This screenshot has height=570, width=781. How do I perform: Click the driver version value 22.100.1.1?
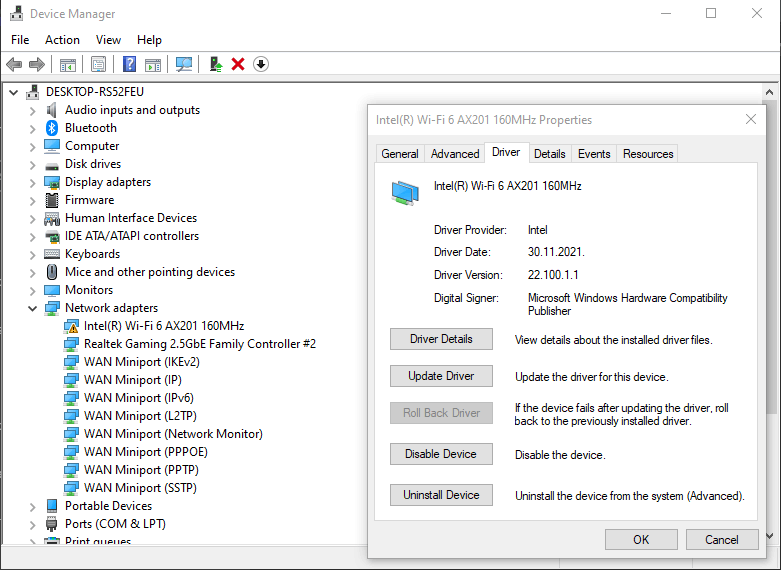click(553, 275)
